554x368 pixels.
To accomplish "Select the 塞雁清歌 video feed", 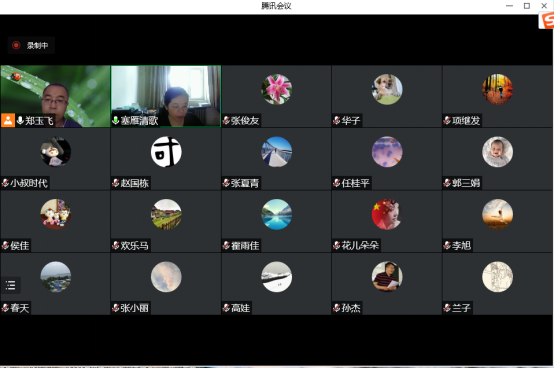I will point(166,96).
